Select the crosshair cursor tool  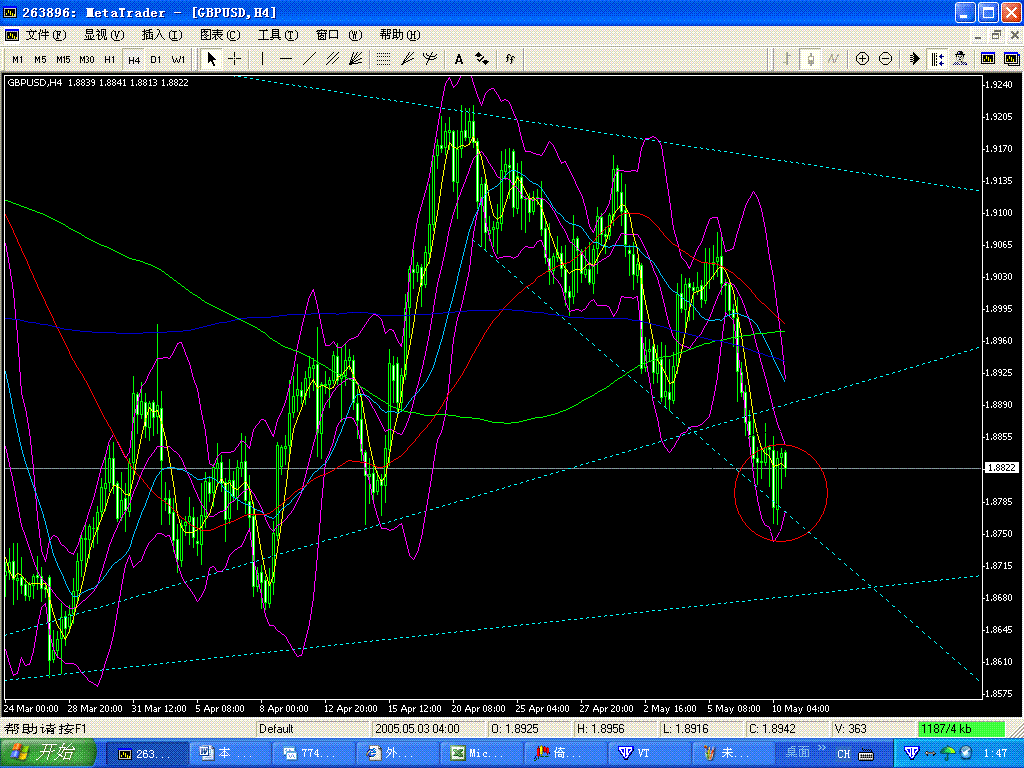pos(234,59)
